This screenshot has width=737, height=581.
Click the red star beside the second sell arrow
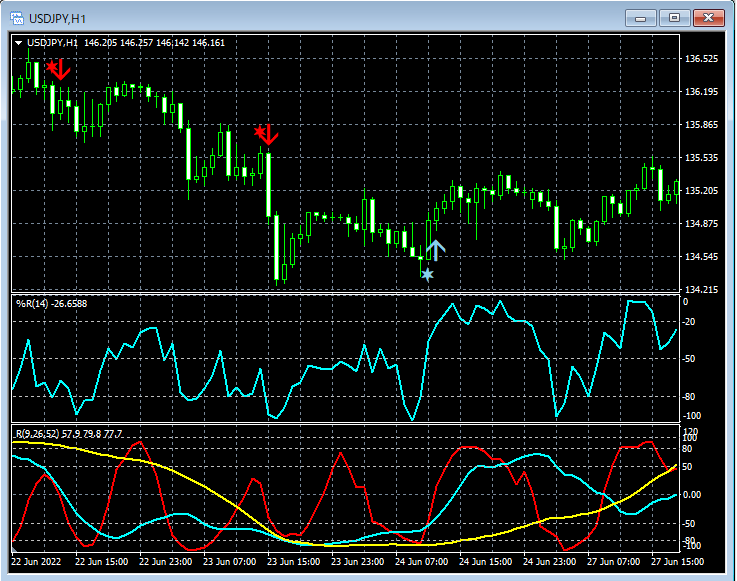point(259,132)
